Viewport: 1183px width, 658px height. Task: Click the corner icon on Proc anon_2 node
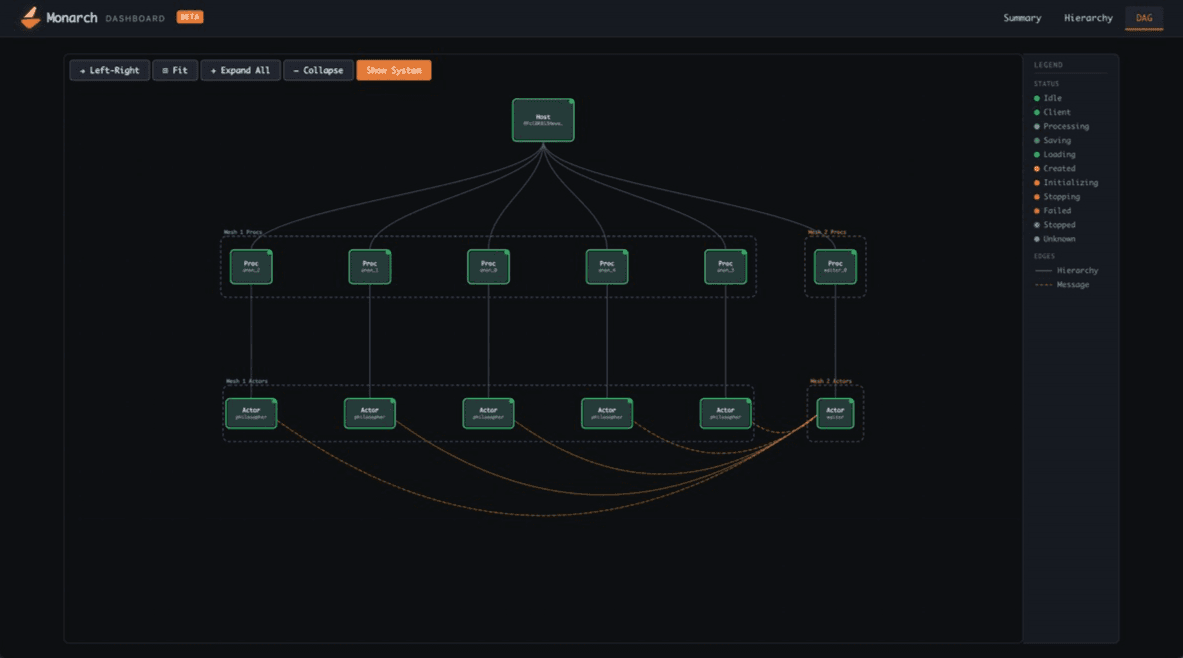[269, 251]
